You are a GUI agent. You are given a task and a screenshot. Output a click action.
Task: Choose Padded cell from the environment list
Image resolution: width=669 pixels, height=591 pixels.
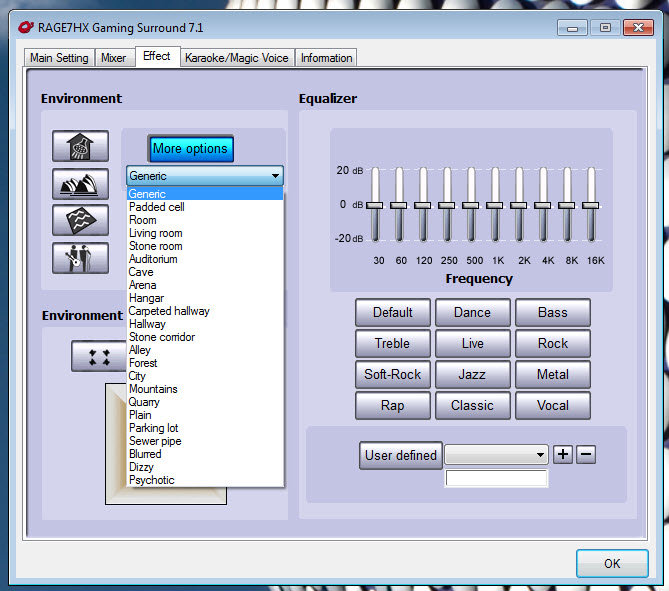[x=205, y=207]
